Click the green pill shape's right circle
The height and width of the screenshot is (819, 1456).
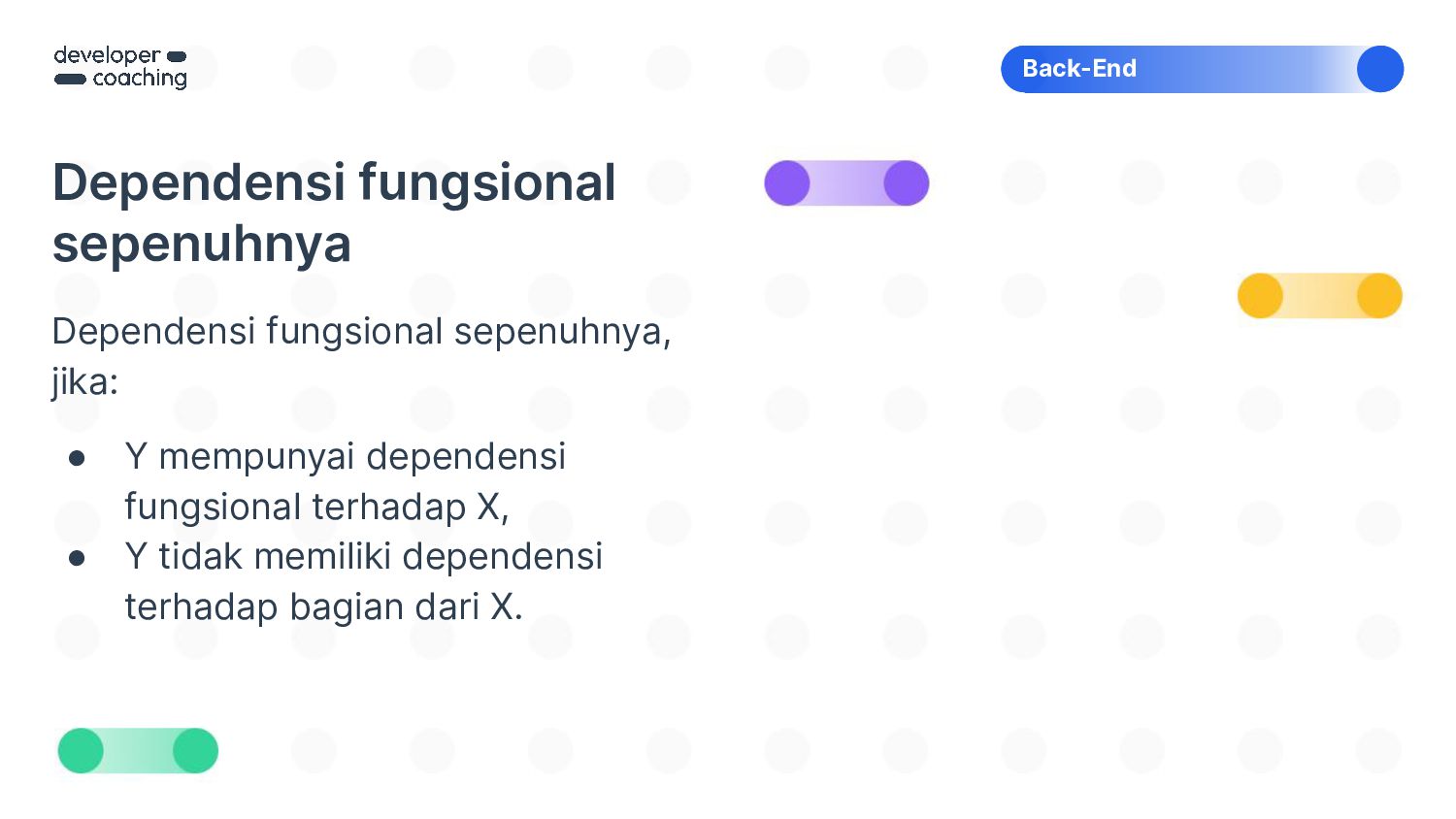[x=196, y=751]
